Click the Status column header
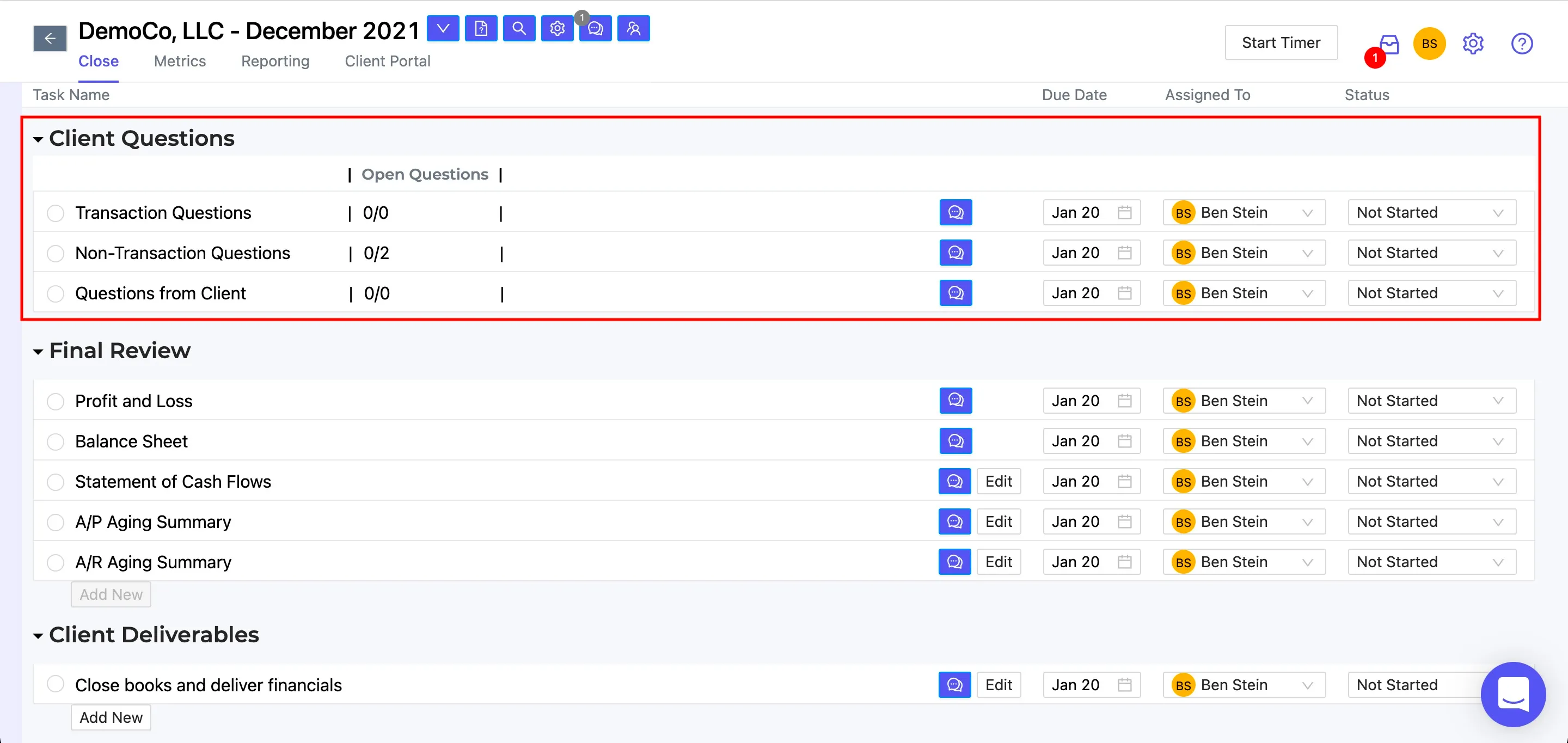The width and height of the screenshot is (1568, 743). tap(1367, 95)
